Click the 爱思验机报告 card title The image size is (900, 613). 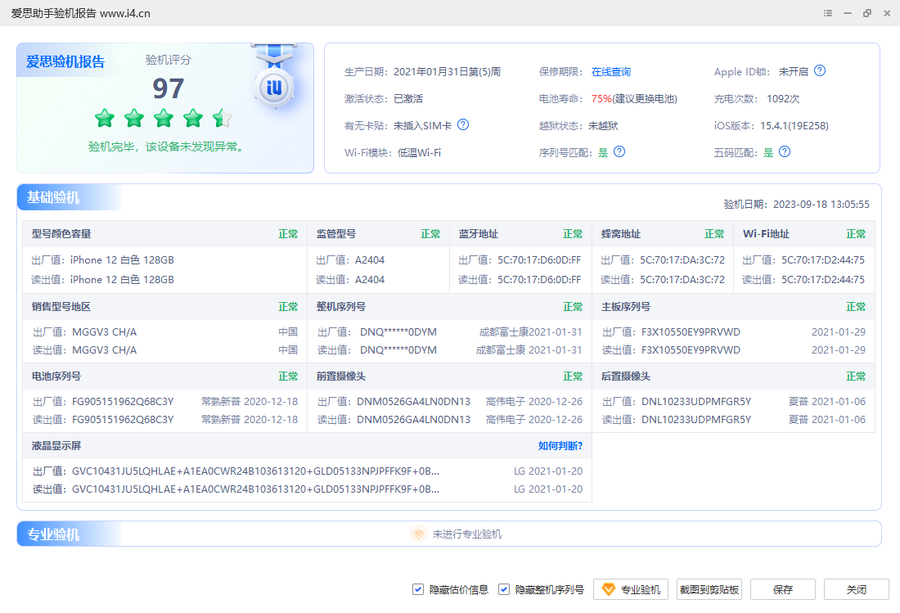(x=65, y=61)
